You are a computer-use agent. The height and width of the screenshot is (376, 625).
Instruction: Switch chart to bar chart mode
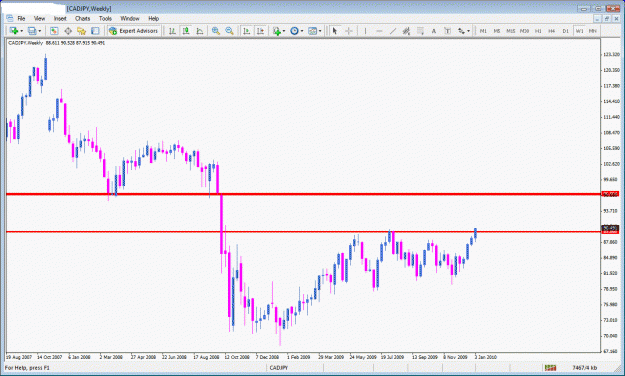pyautogui.click(x=172, y=31)
